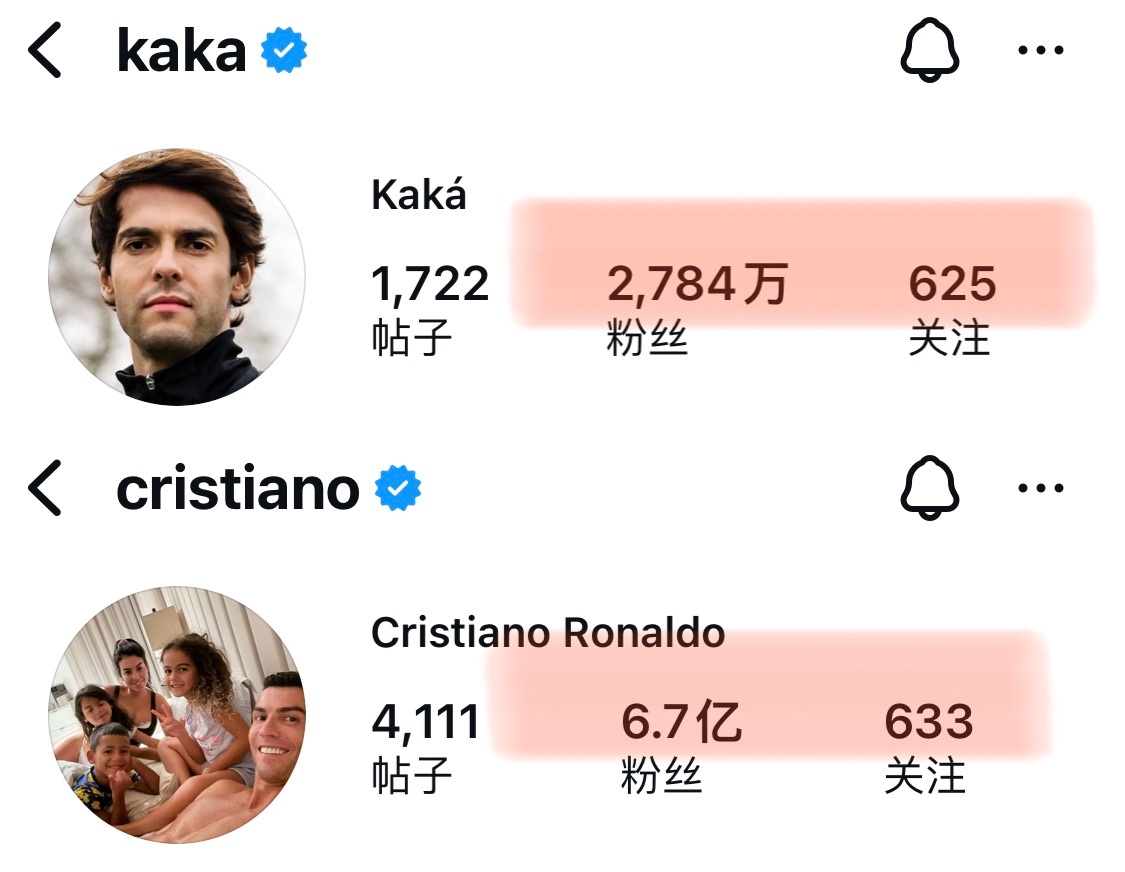Tap the Kaká display name
1125x872 pixels.
(418, 194)
